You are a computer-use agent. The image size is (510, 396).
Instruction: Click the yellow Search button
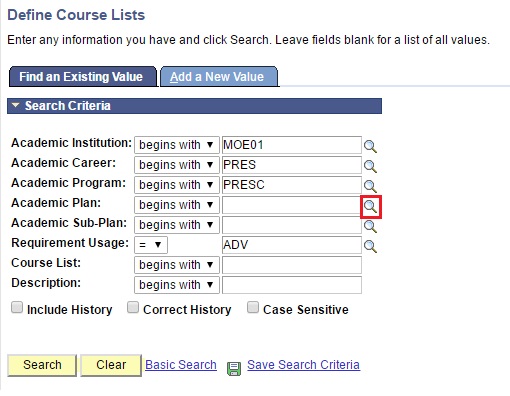point(42,365)
